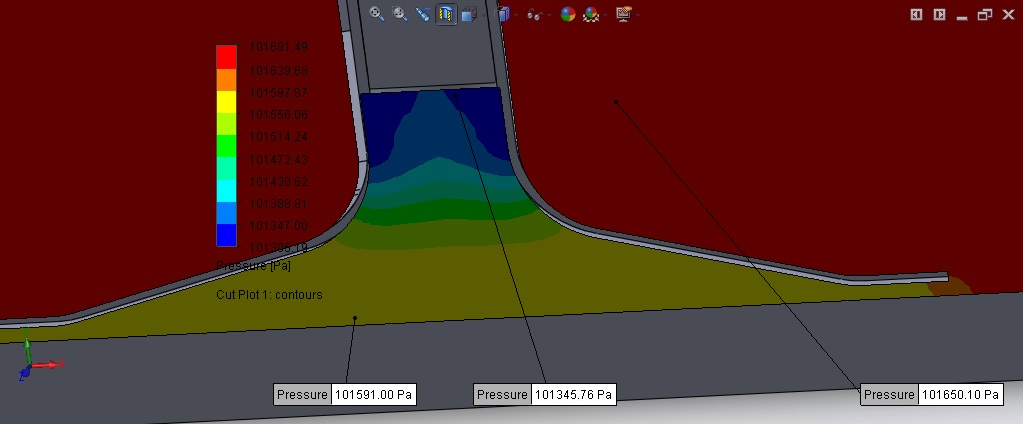This screenshot has width=1023, height=424.
Task: Expand the View Settings dropdown arrow
Action: click(637, 15)
